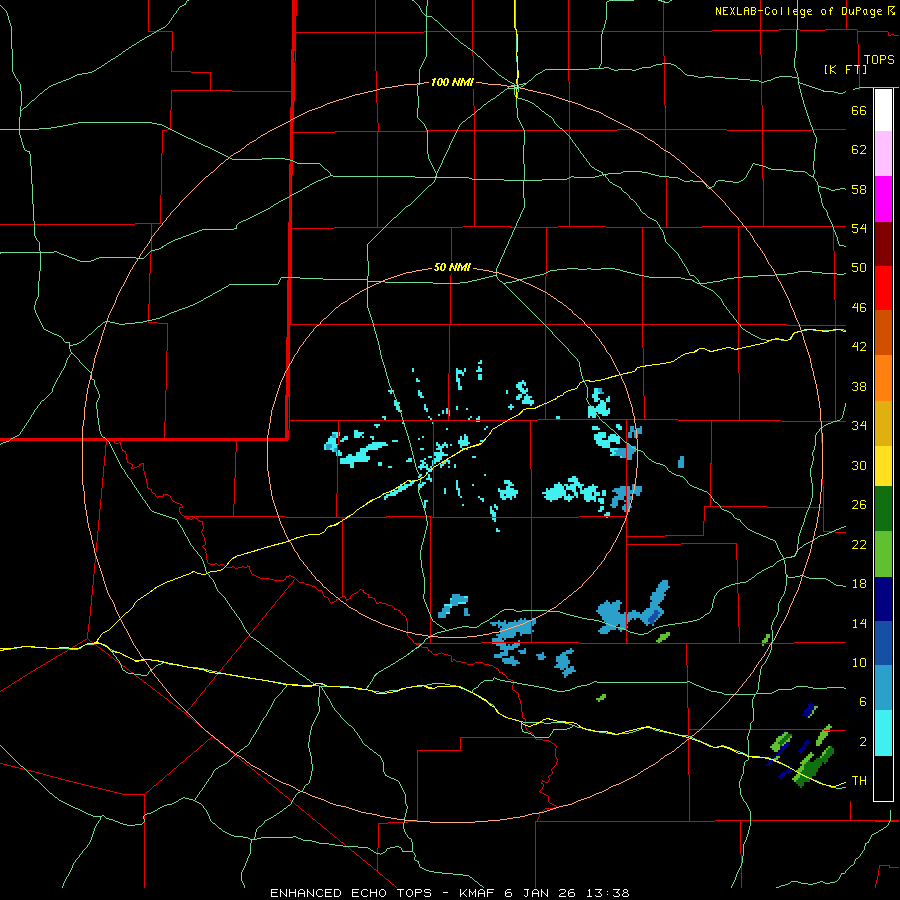Click the orange swatch between 42 and 38
This screenshot has height=900, width=900.
(x=883, y=378)
